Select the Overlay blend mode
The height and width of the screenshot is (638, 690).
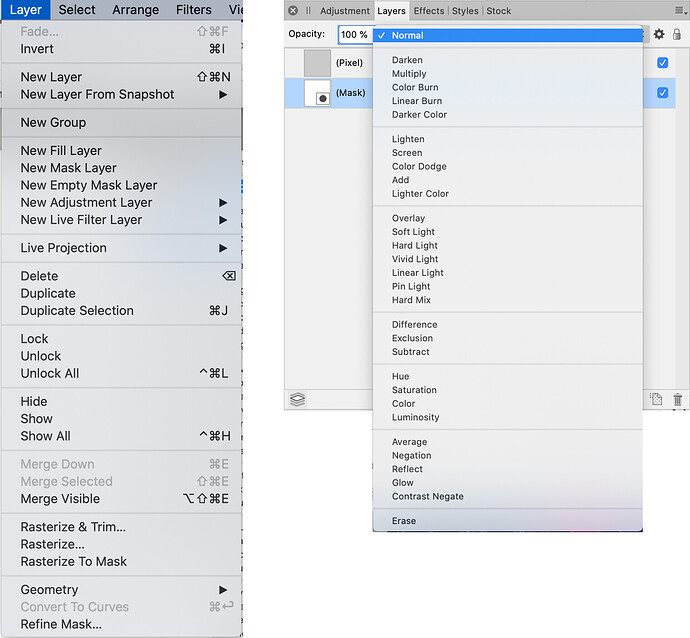[508, 219]
